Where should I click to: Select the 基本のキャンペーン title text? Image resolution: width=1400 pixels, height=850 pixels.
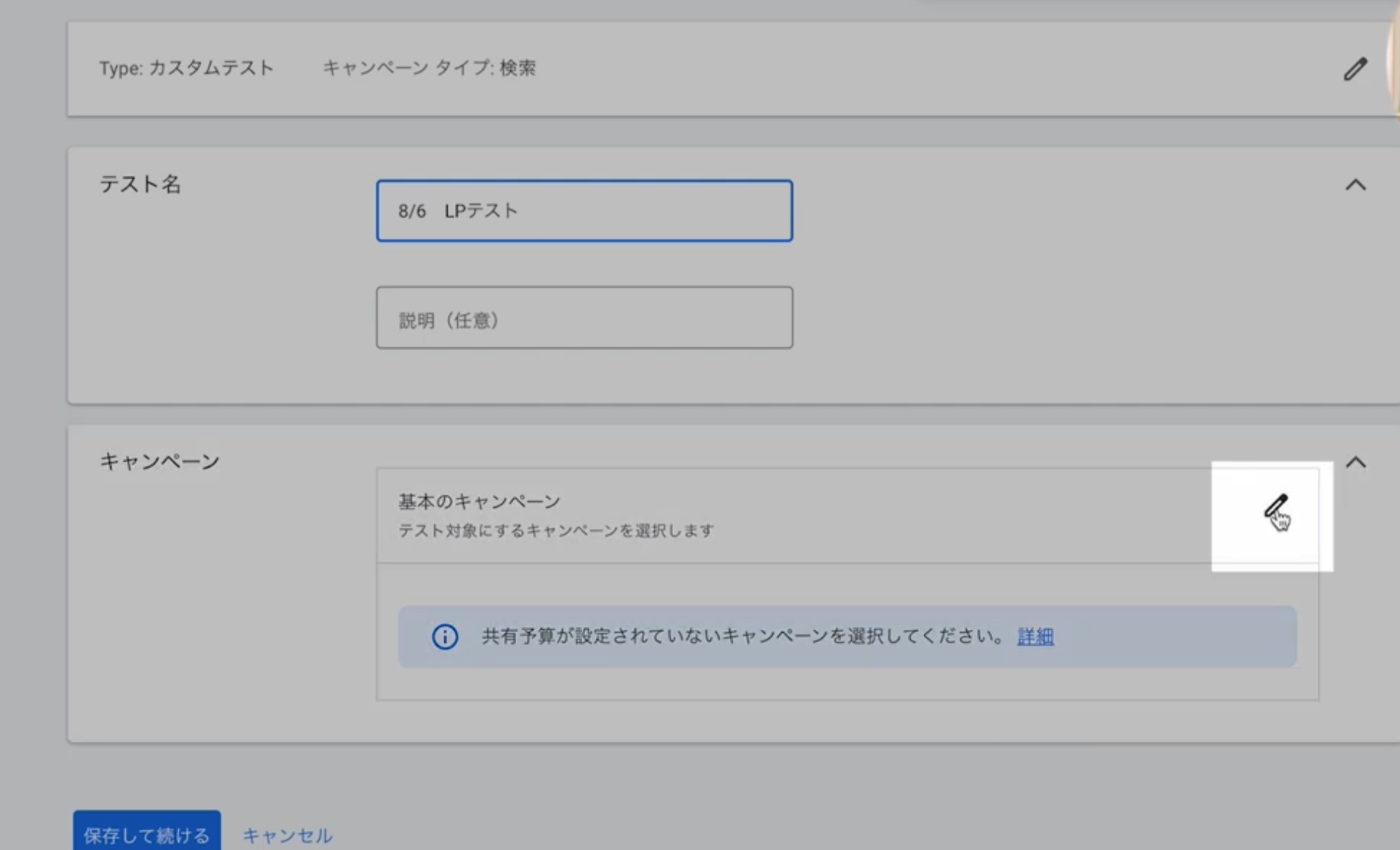click(479, 501)
